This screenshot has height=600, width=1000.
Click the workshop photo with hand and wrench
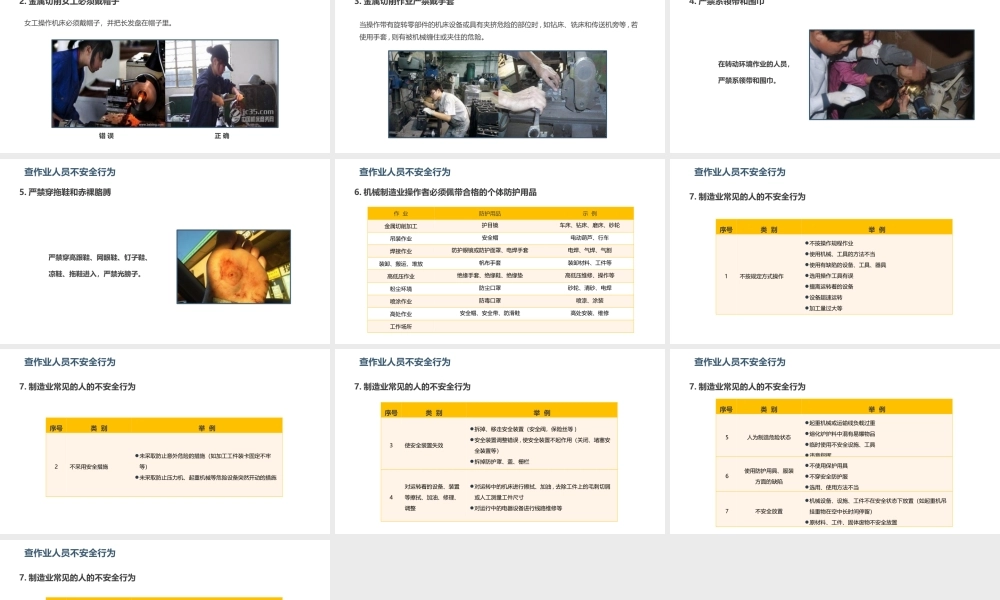coord(497,94)
